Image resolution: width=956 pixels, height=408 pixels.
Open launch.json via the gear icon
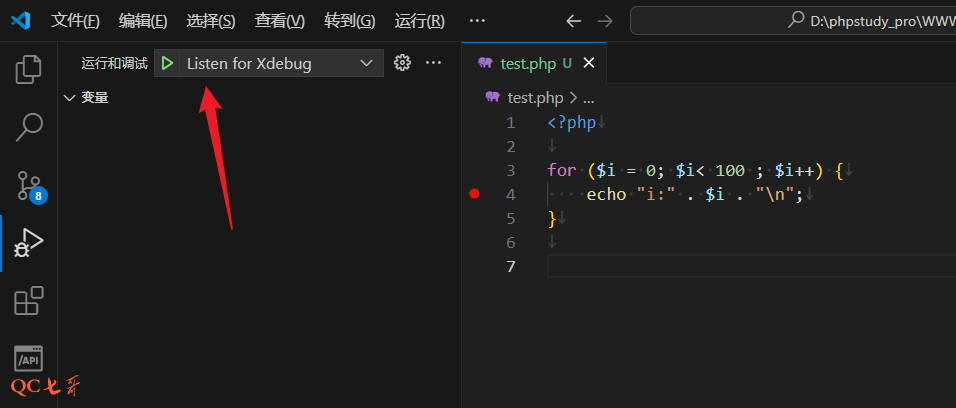402,63
